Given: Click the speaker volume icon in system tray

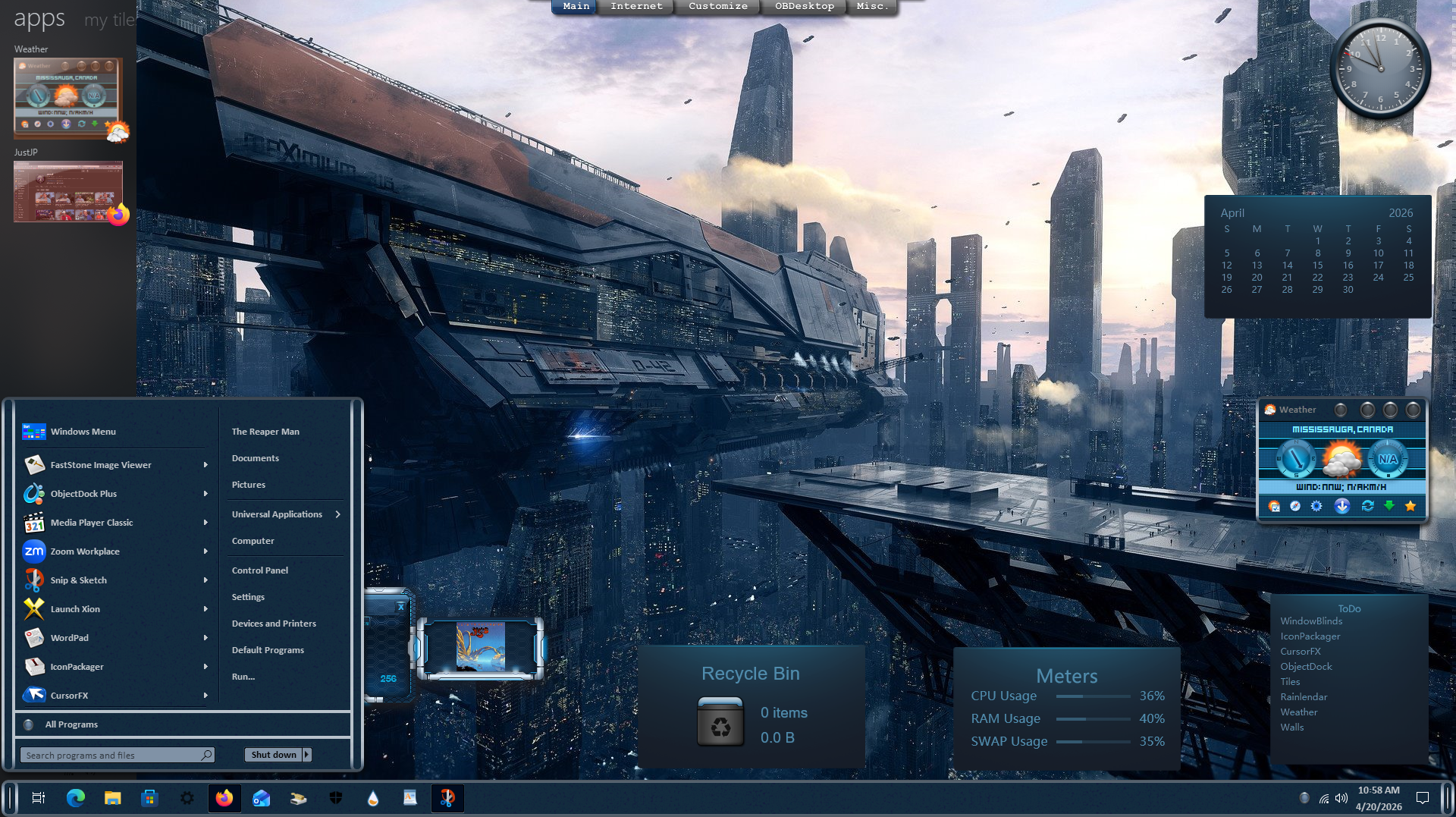Looking at the screenshot, I should (x=1341, y=798).
